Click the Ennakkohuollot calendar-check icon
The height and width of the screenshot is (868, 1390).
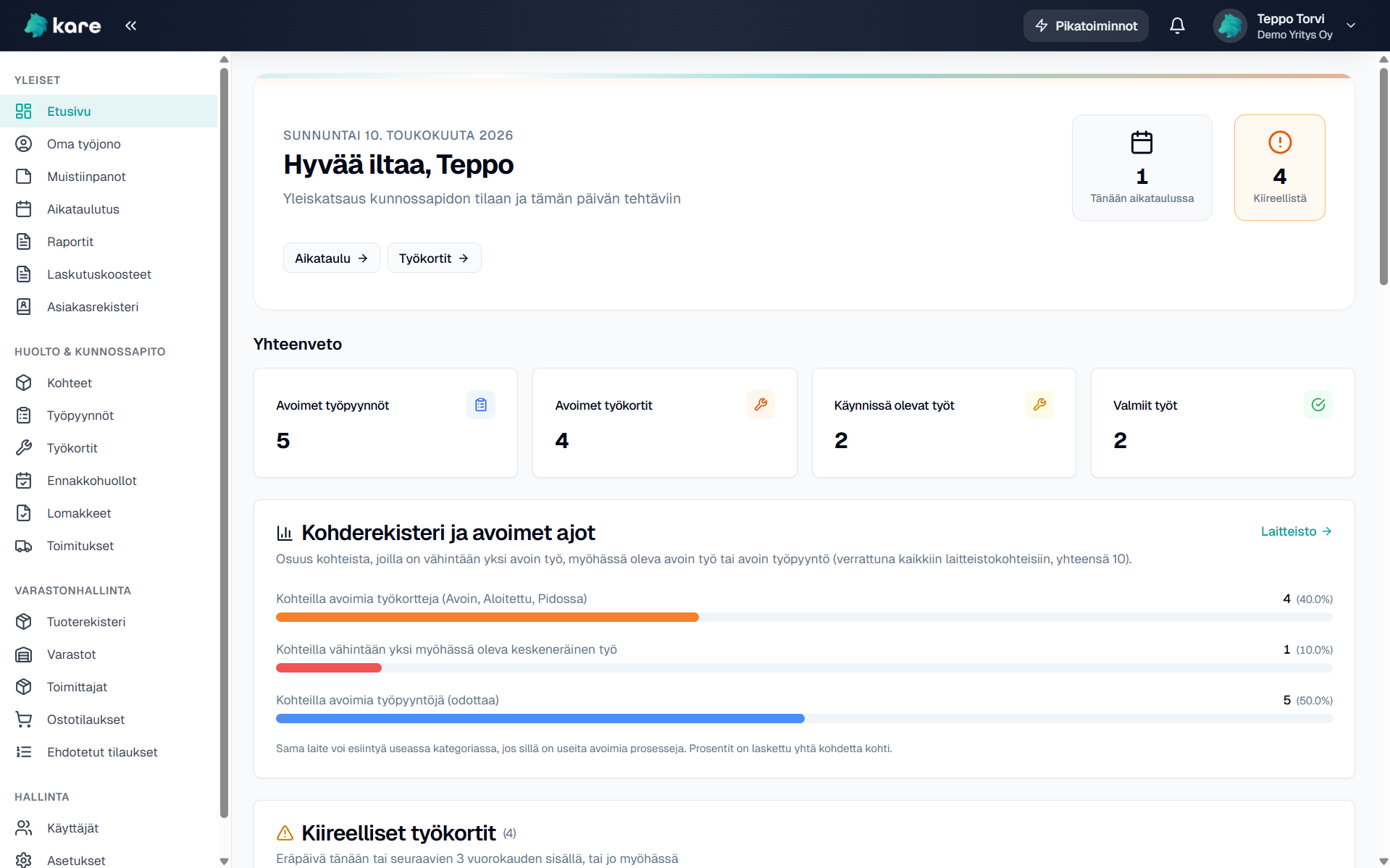click(x=24, y=480)
